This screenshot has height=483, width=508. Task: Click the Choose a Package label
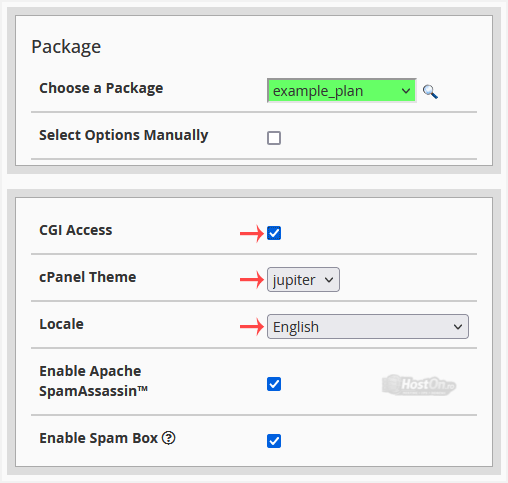pyautogui.click(x=101, y=88)
